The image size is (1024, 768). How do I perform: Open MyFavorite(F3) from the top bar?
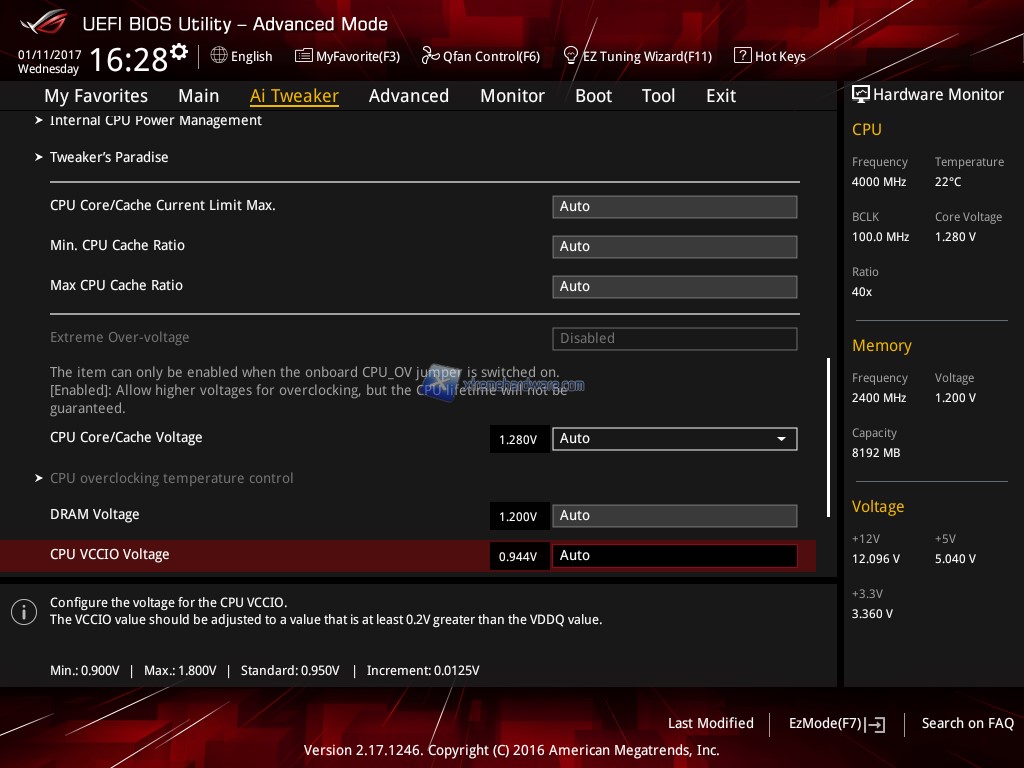(x=347, y=56)
